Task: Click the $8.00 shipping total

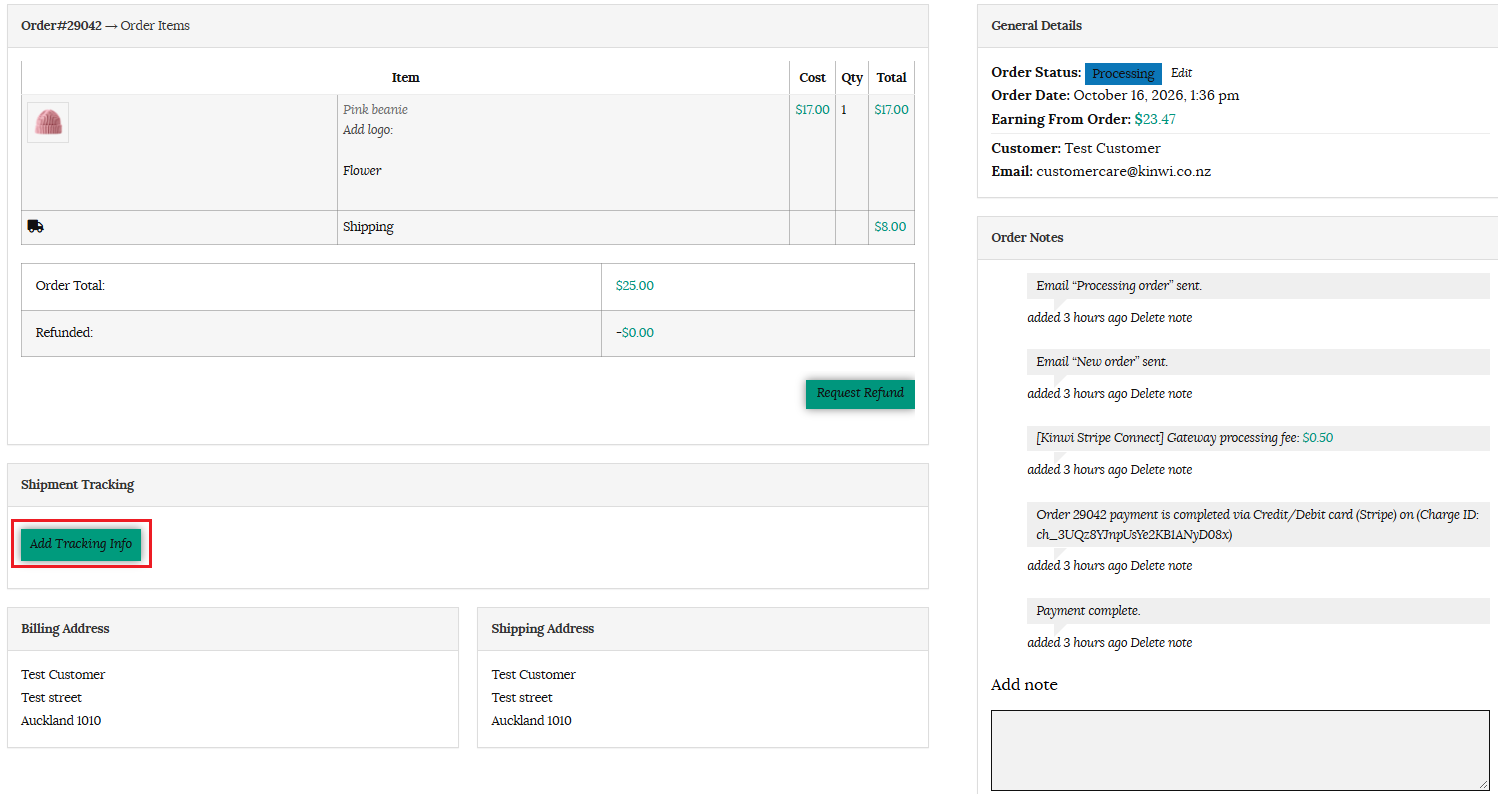Action: (890, 227)
